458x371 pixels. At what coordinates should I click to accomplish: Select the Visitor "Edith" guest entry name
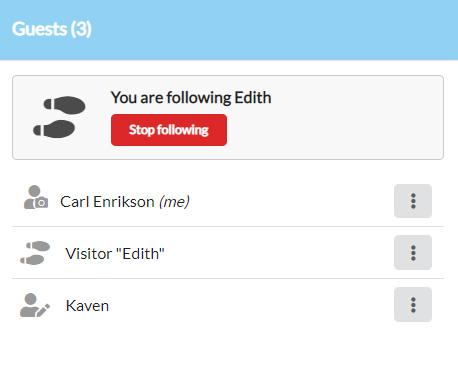pos(115,254)
